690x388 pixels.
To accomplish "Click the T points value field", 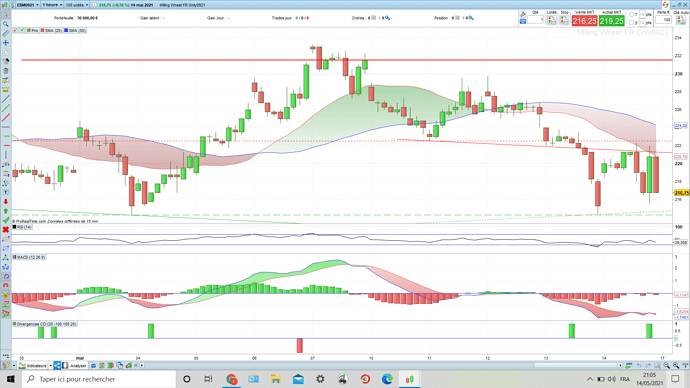I will pos(642,15).
